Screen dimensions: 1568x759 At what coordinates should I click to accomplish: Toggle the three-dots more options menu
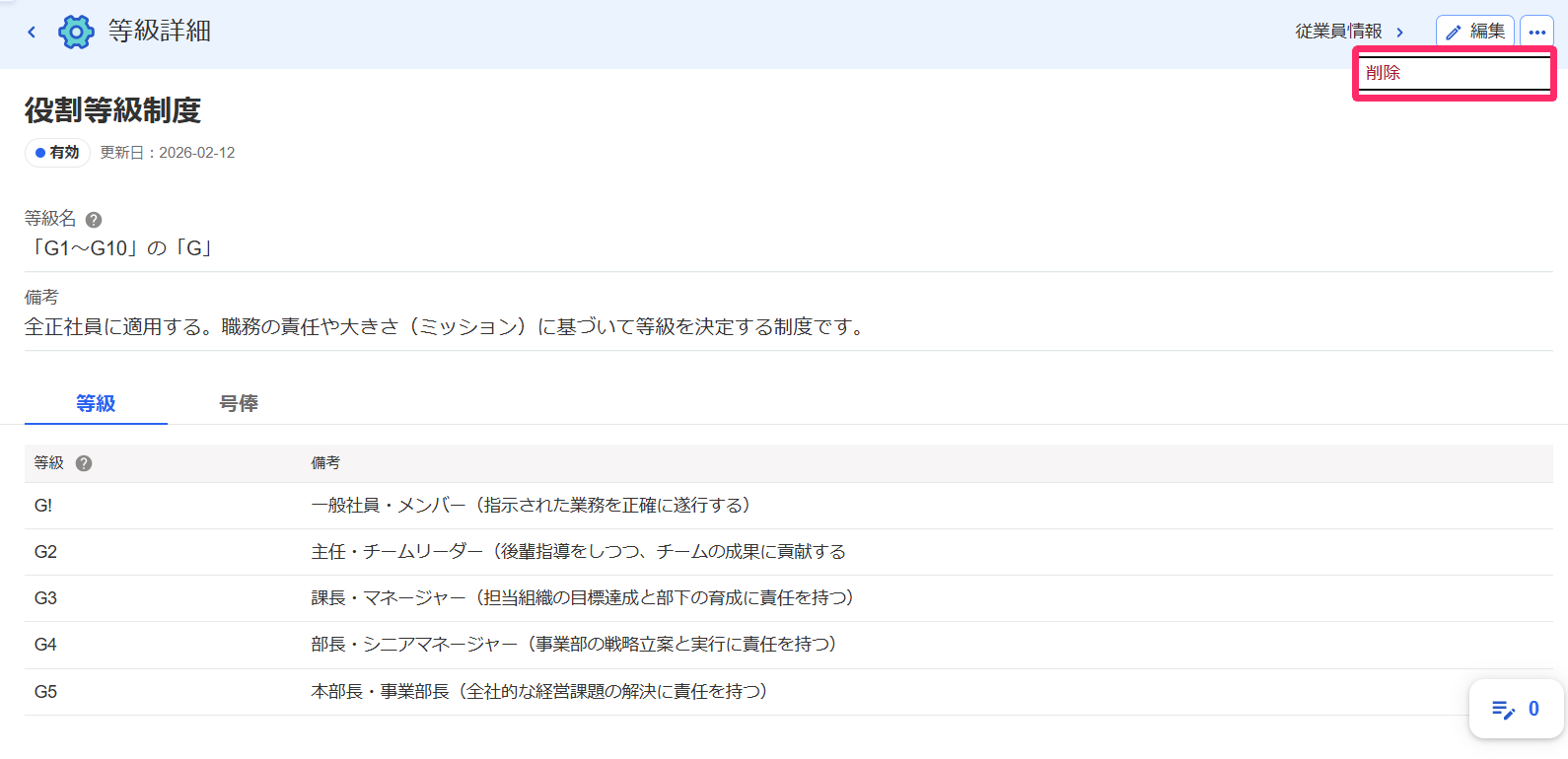click(1536, 32)
